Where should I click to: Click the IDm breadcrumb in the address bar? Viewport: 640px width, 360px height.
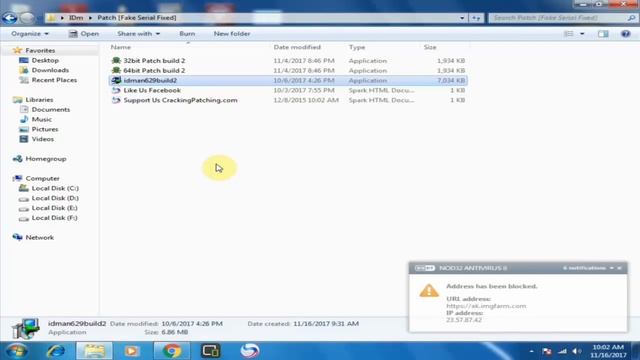tap(76, 18)
